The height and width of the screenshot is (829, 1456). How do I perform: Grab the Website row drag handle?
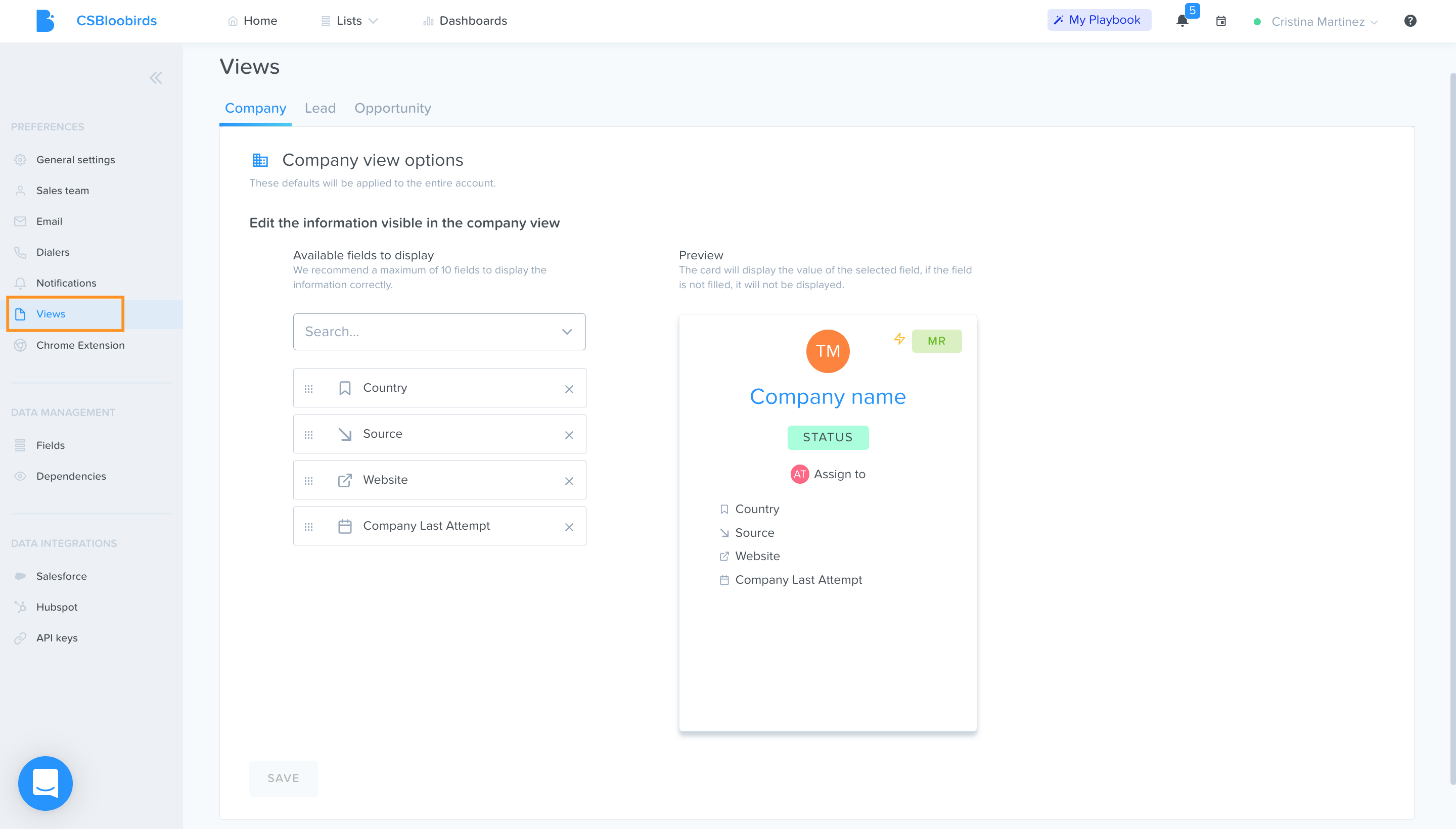pyautogui.click(x=308, y=481)
